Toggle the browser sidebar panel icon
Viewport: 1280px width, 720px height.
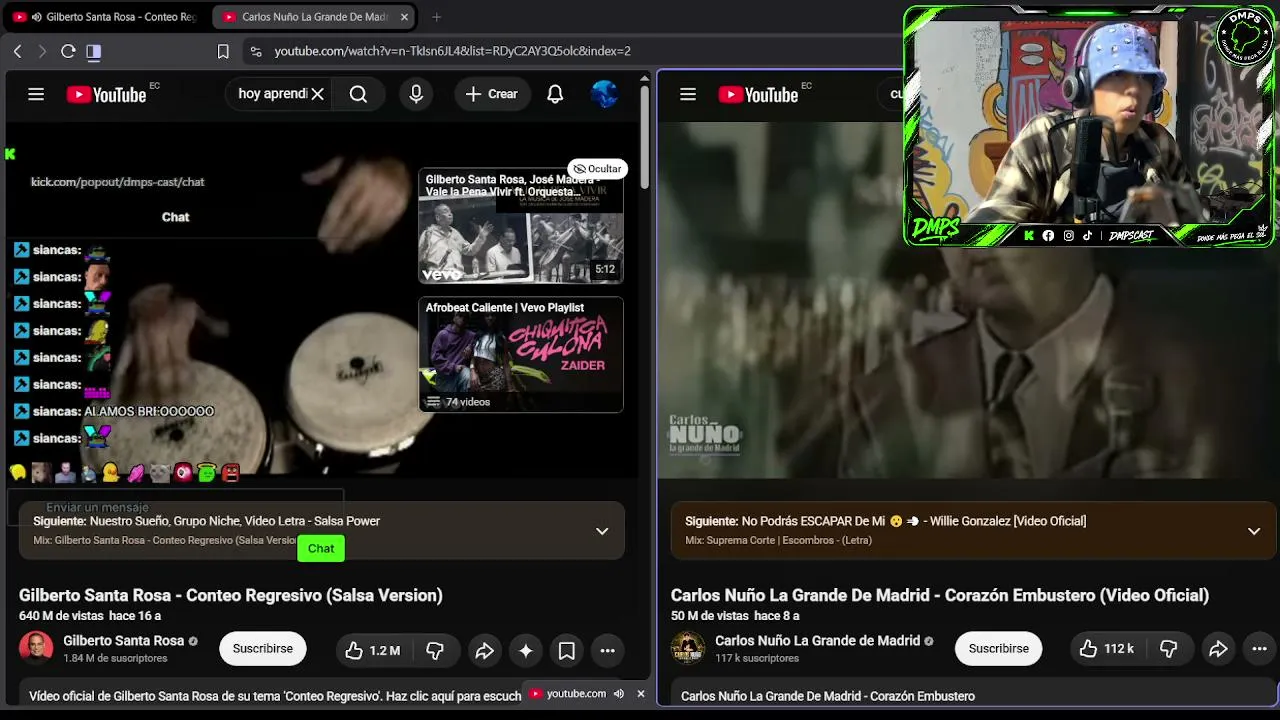pos(93,51)
